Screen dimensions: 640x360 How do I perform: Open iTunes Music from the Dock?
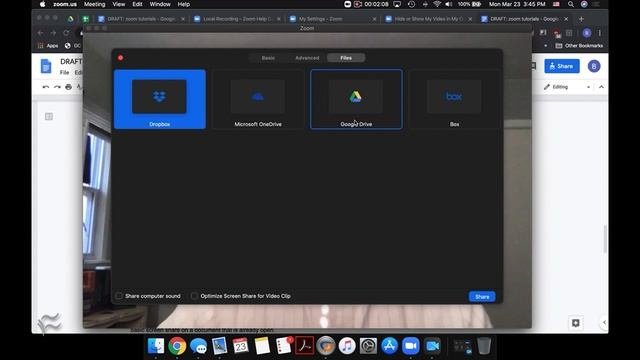click(x=347, y=346)
